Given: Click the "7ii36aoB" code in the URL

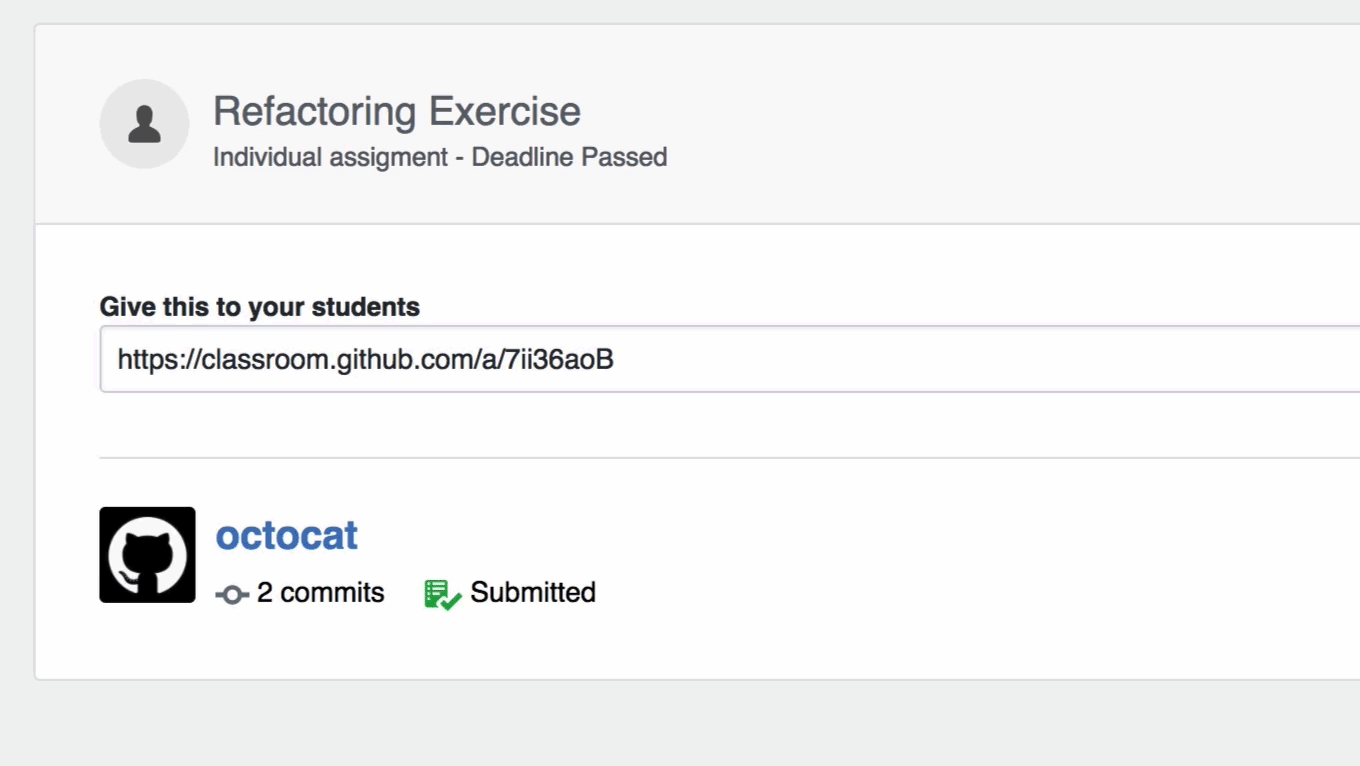Looking at the screenshot, I should (568, 359).
